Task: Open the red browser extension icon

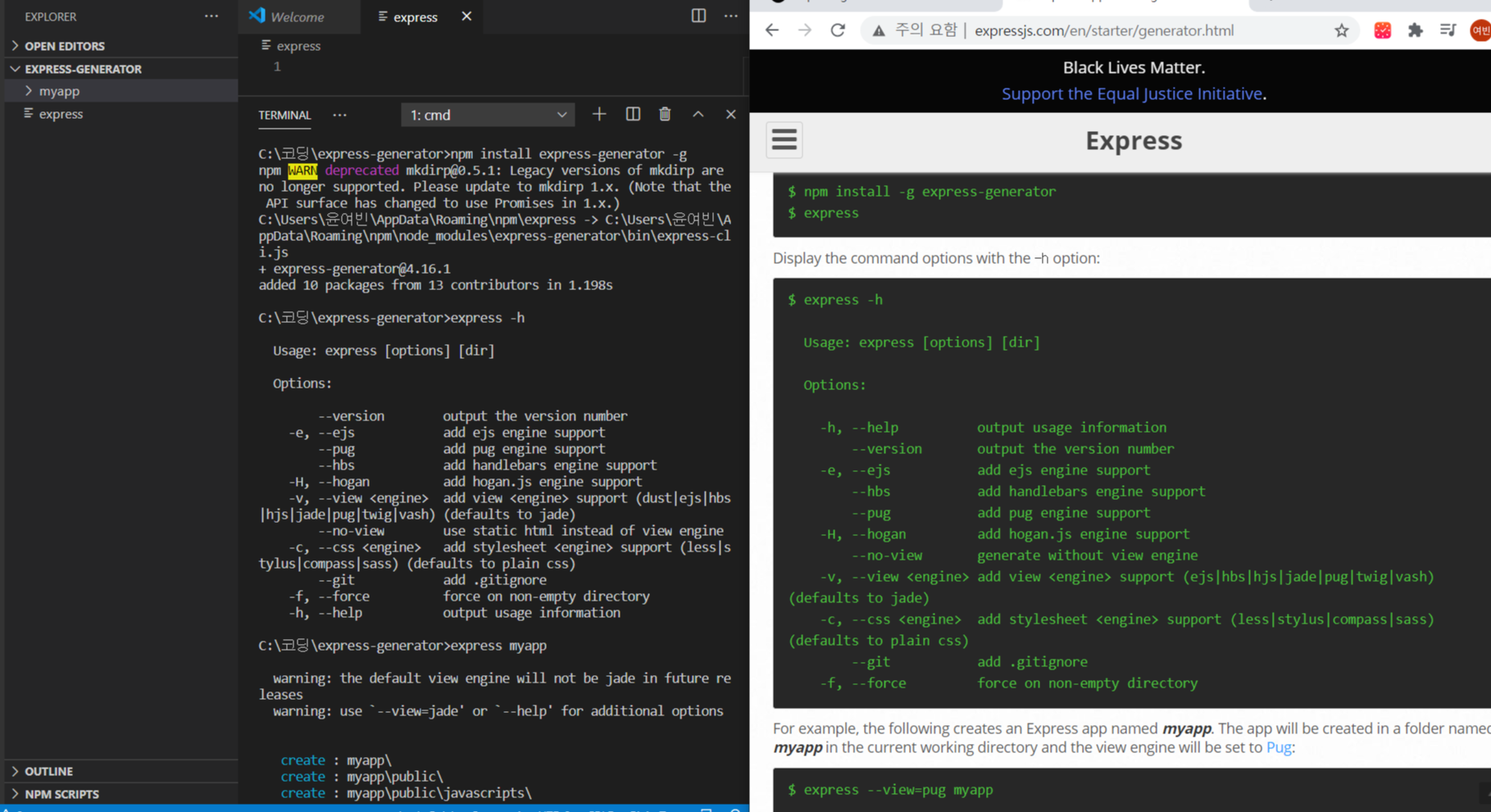Action: [x=1383, y=30]
